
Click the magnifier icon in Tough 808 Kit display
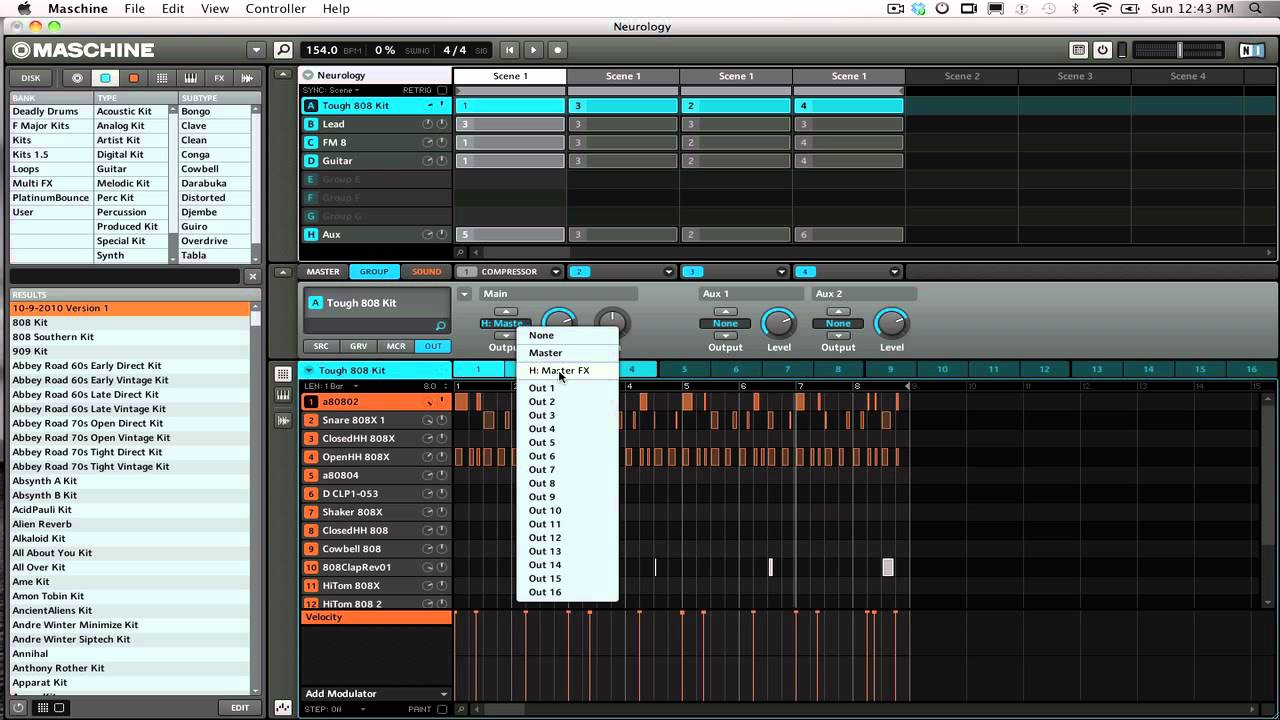coord(440,326)
